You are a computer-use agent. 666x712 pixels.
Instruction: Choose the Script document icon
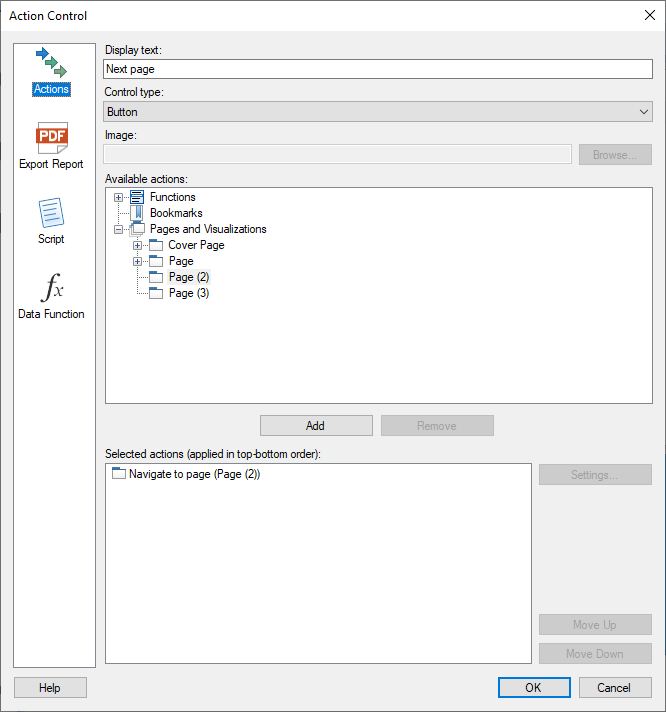click(x=51, y=213)
